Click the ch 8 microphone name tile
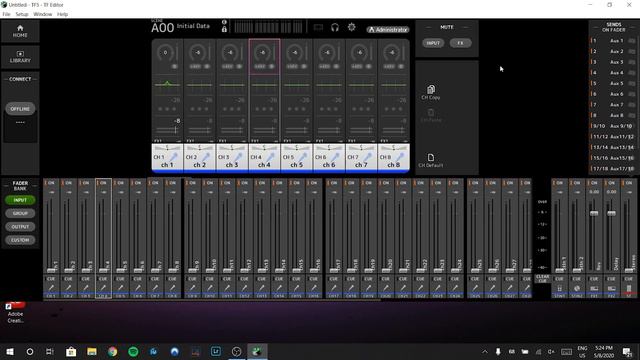The image size is (640, 360). tap(393, 158)
